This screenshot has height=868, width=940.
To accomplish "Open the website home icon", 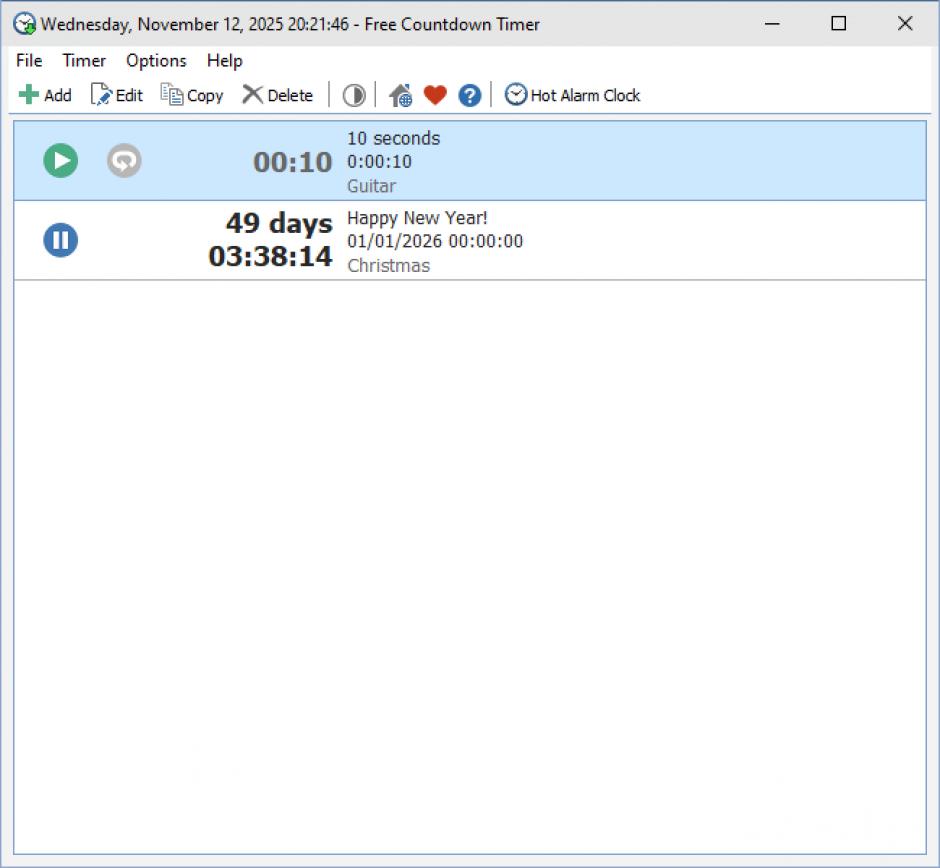I will (x=400, y=95).
